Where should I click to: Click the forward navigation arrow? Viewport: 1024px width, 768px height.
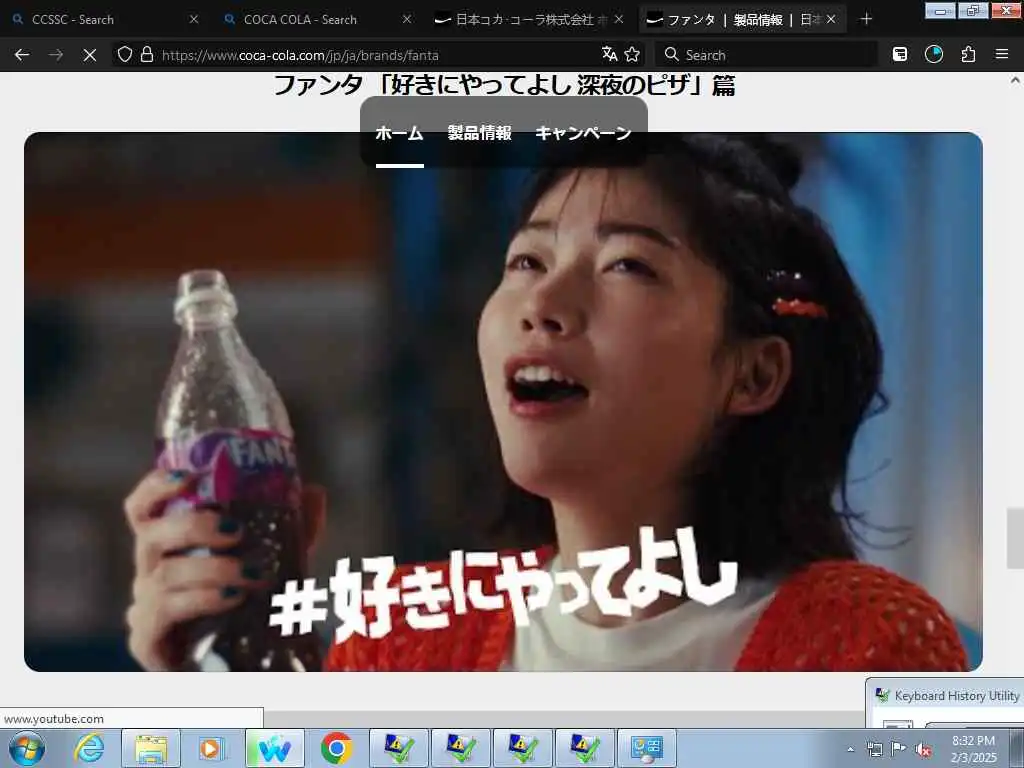(x=56, y=55)
